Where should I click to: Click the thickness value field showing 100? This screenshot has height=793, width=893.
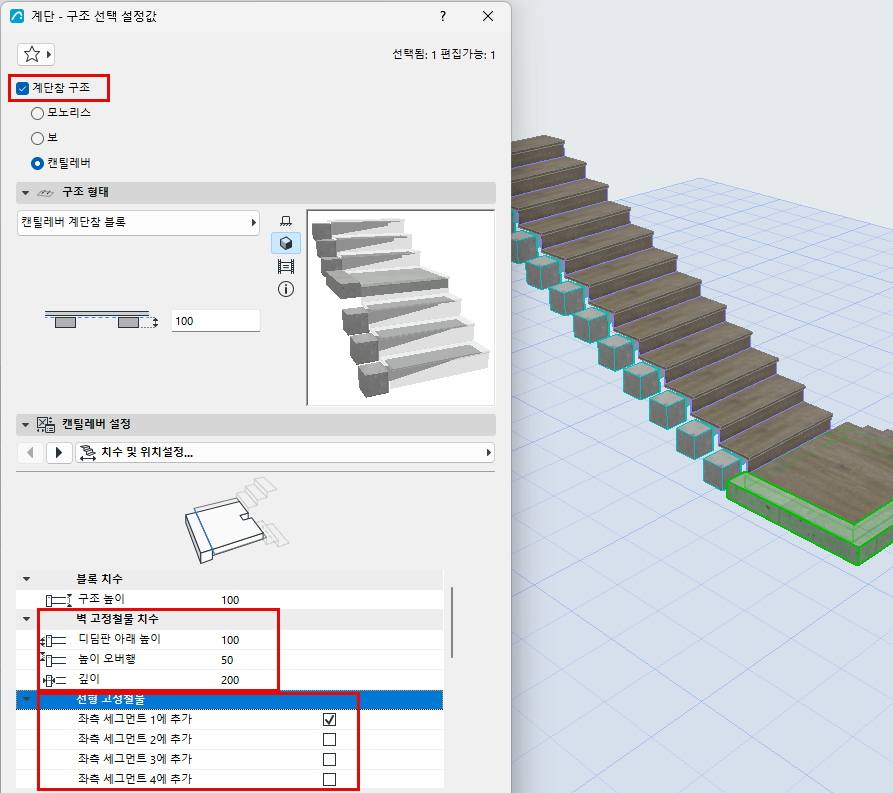216,321
